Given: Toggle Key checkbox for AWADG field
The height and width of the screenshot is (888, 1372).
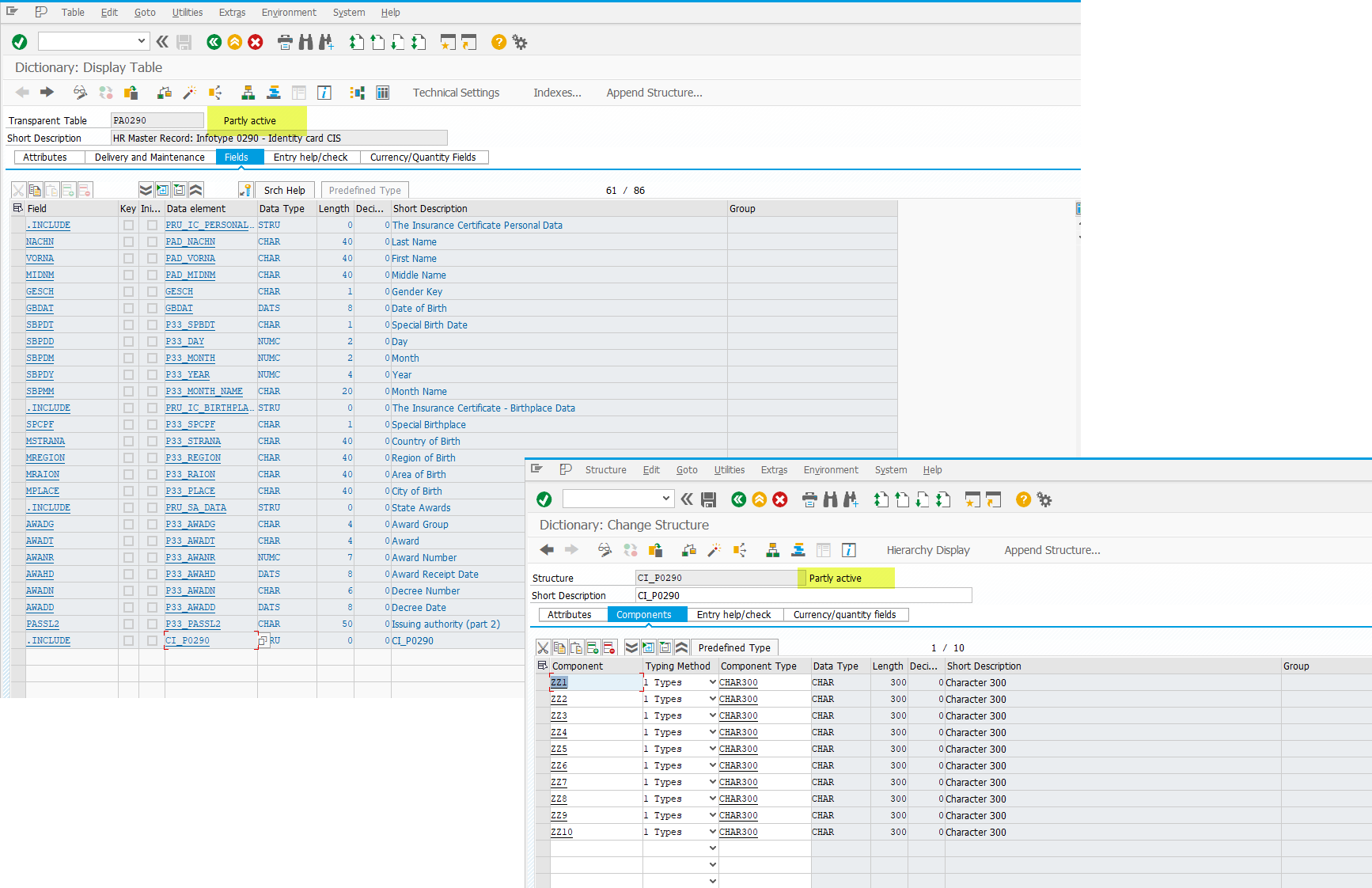Looking at the screenshot, I should pyautogui.click(x=128, y=525).
